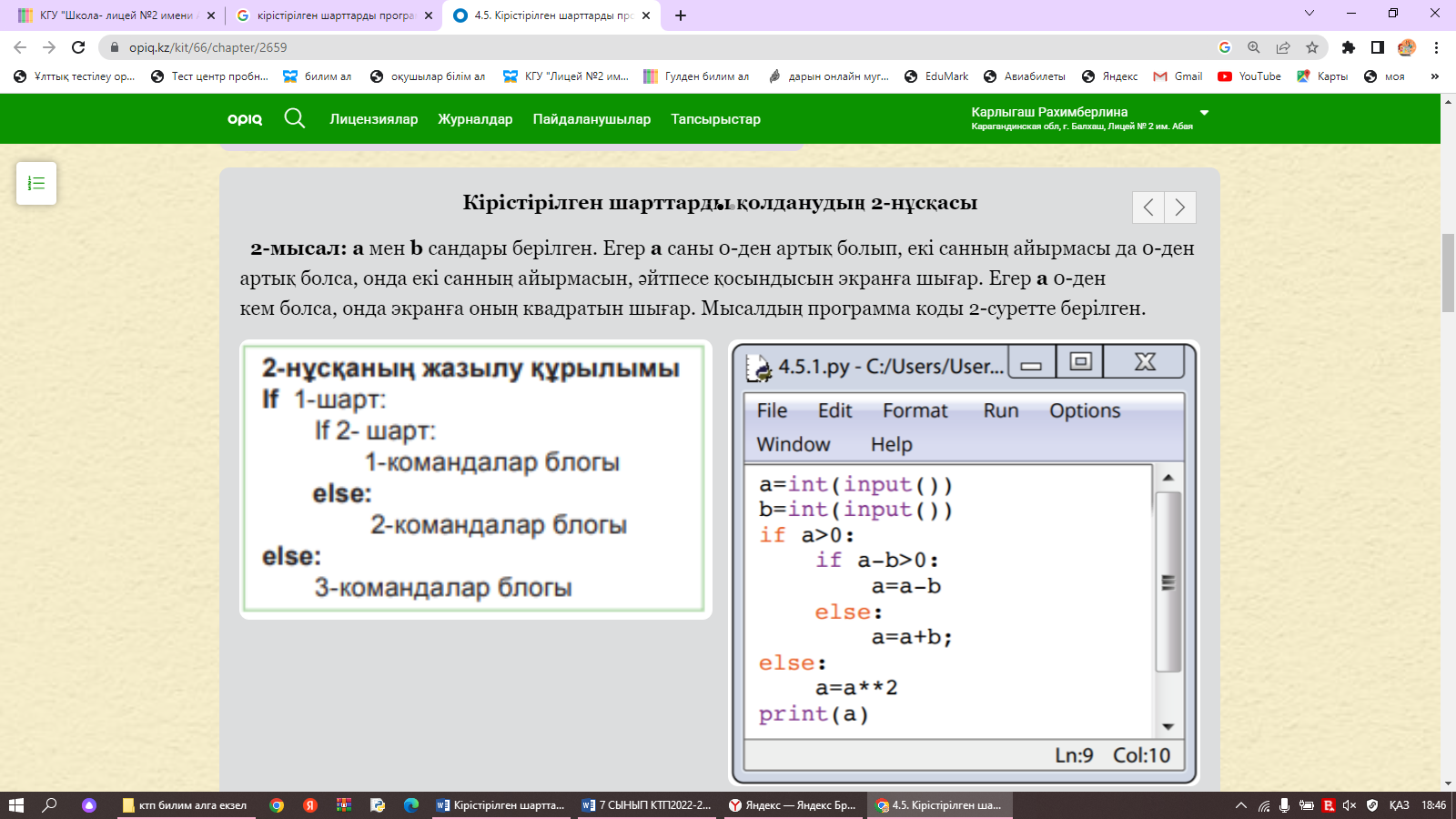This screenshot has height=819, width=1456.
Task: Close the КГУ "Школа-лицей №2" tab
Action: 211,15
